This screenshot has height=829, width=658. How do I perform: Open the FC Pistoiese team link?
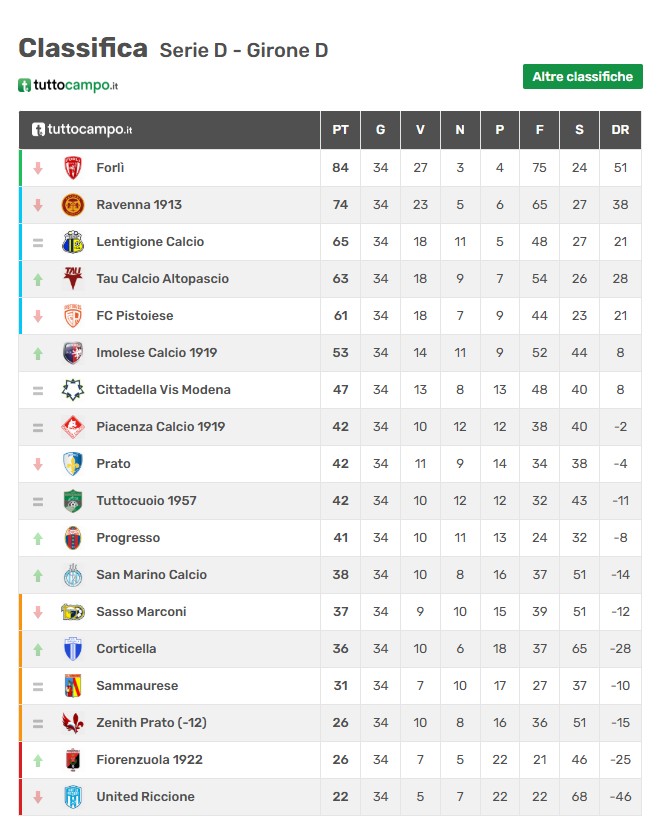[135, 316]
